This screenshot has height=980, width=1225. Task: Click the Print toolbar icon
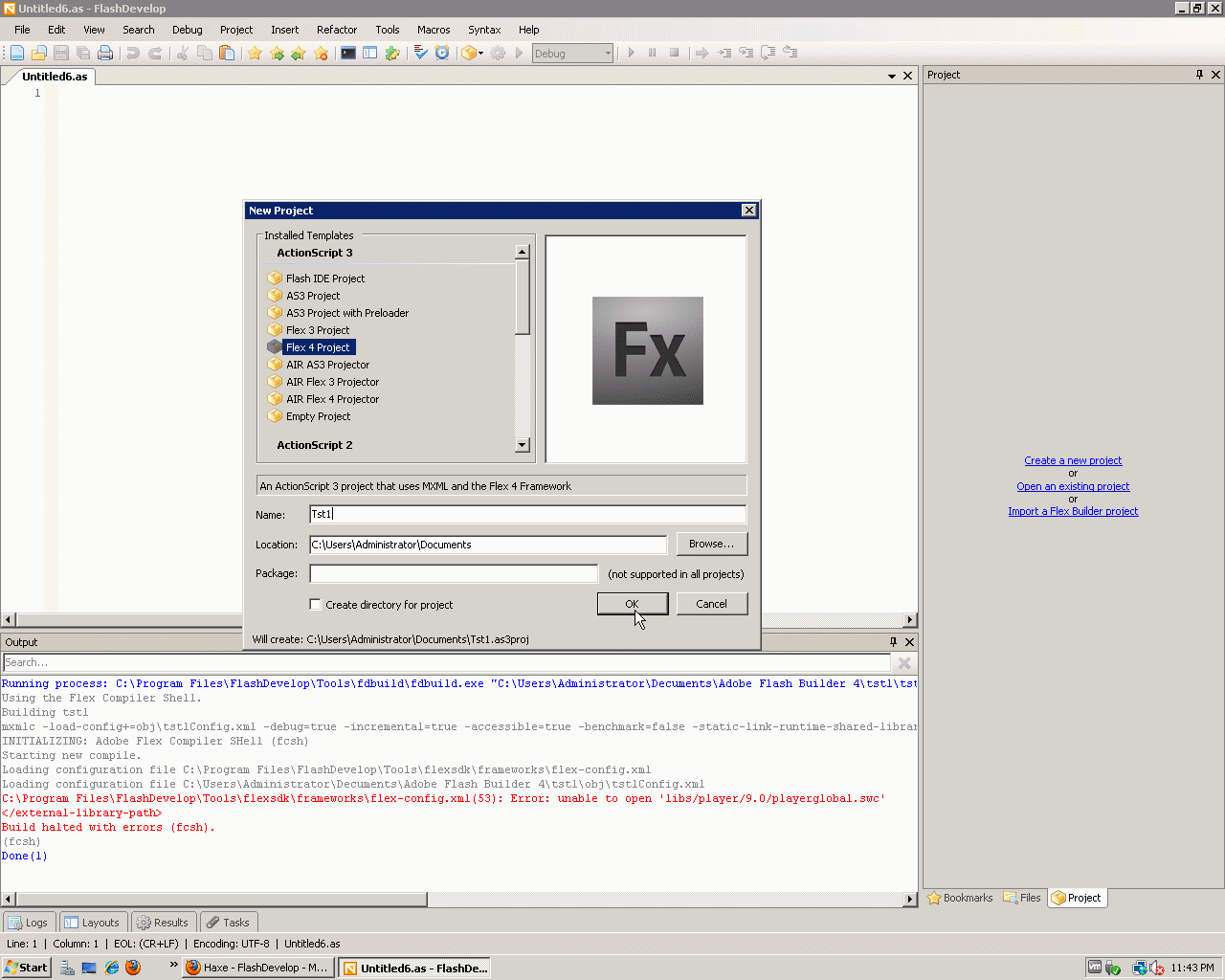(105, 54)
